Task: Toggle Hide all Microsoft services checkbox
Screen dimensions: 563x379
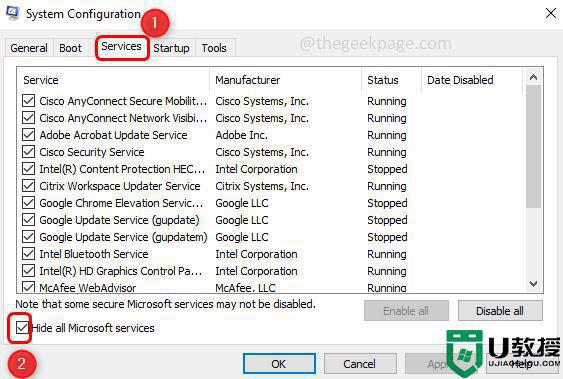Action: pos(22,328)
